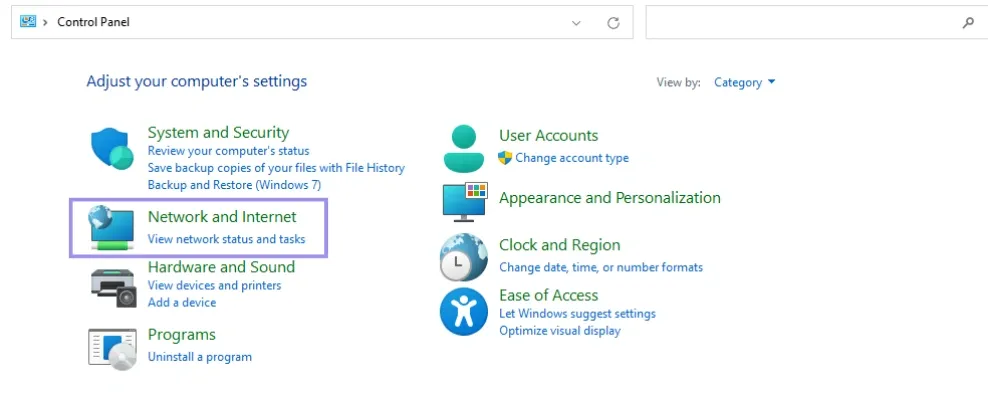
Task: Open the View by Category dropdown
Action: 744,83
